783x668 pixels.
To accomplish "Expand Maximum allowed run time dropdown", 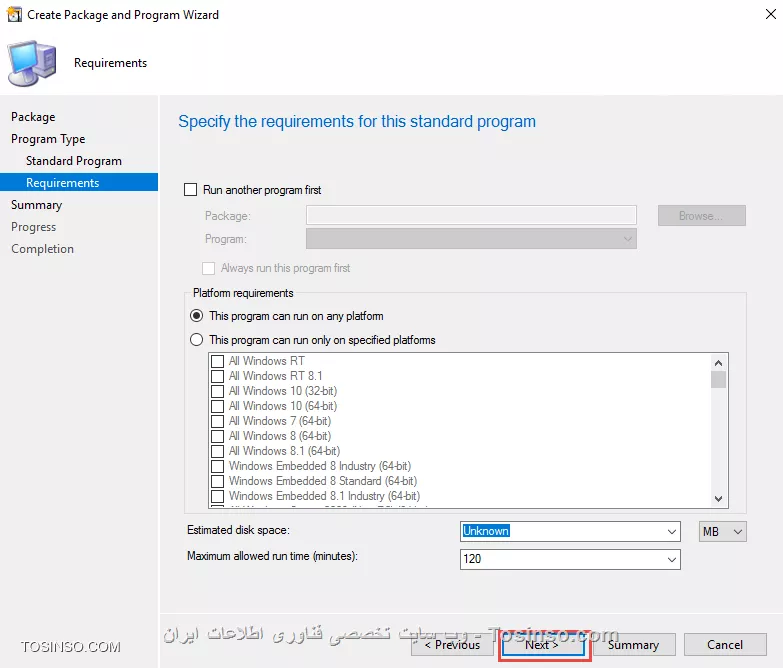I will pyautogui.click(x=672, y=559).
